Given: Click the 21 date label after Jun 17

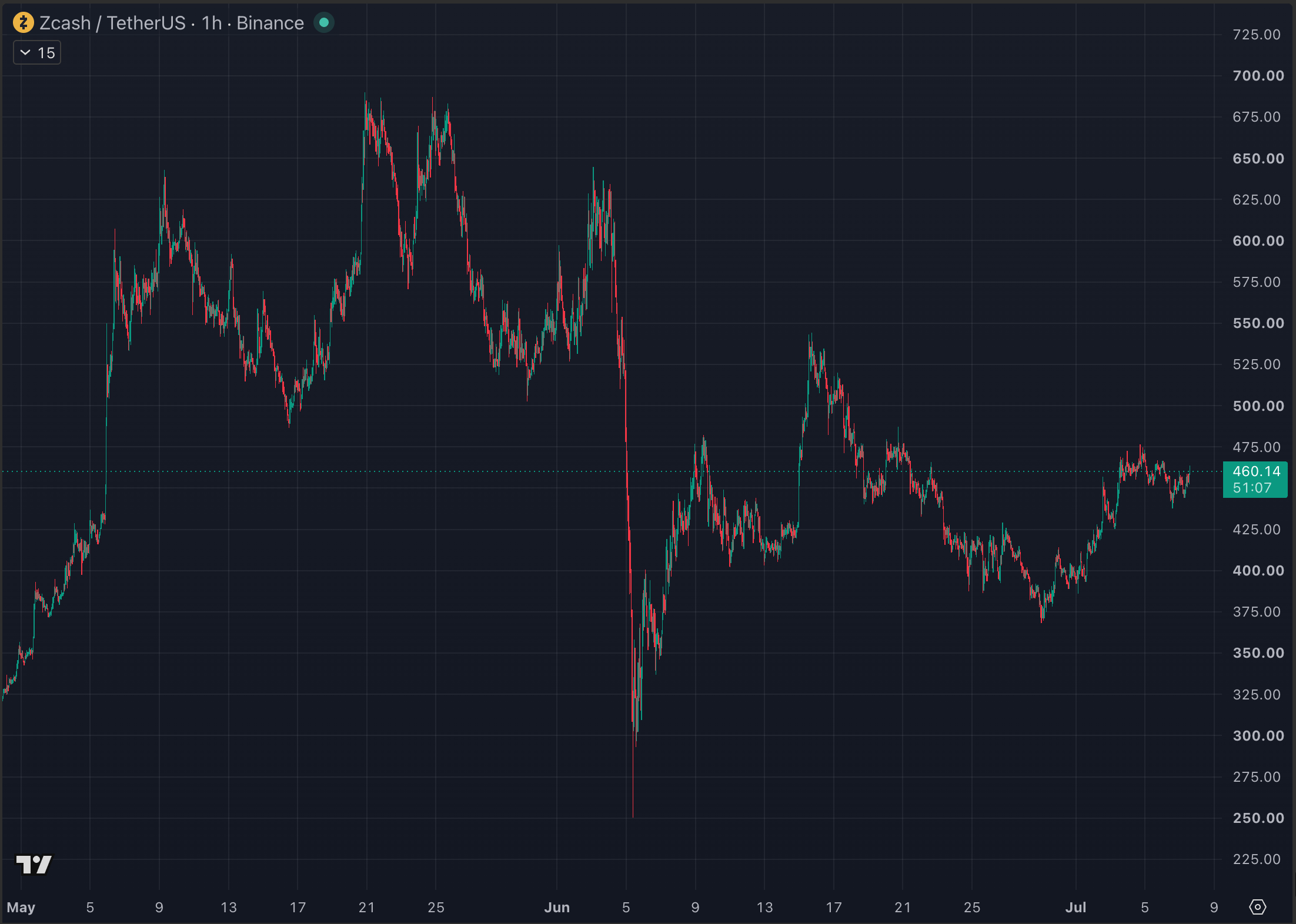Looking at the screenshot, I should [903, 907].
